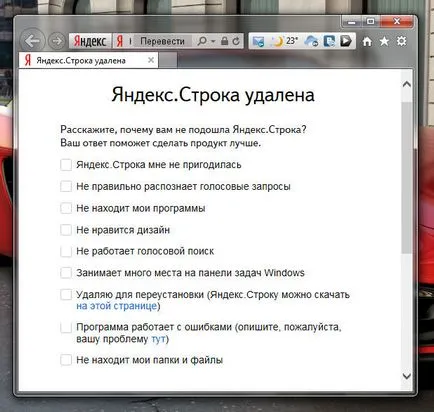
Task: Go back with the browser Back arrow
Action: coord(32,41)
